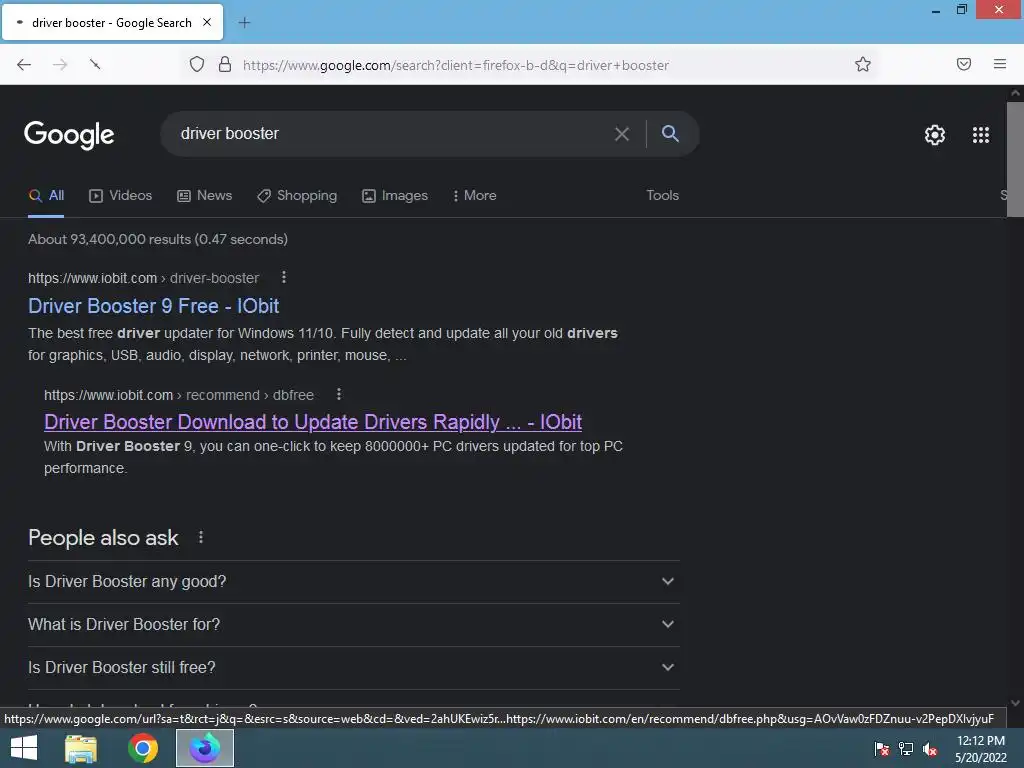This screenshot has width=1024, height=768.
Task: Open Firefox application menu hamburger icon
Action: coord(999,64)
